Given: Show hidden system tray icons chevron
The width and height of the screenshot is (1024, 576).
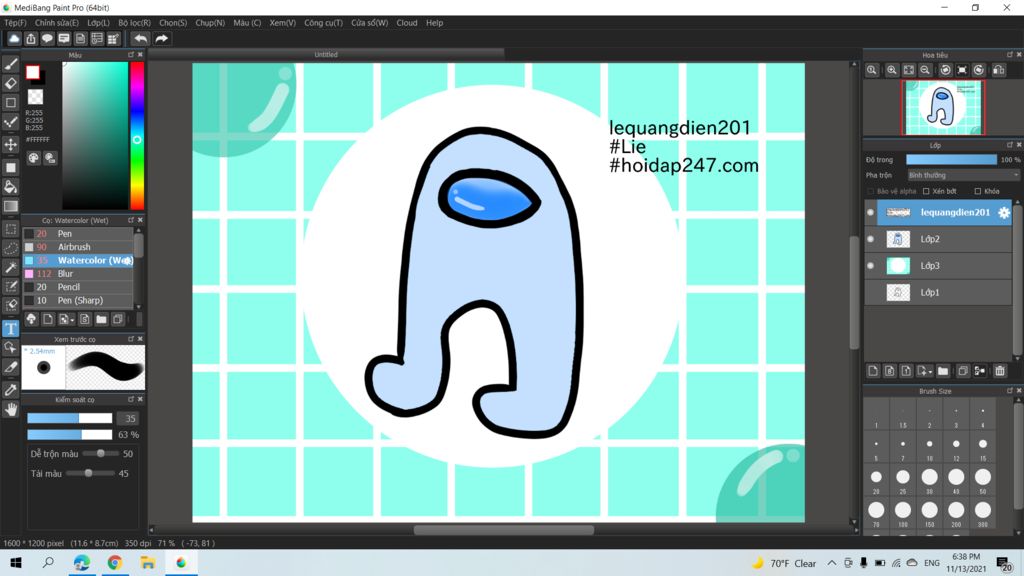Looking at the screenshot, I should (831, 563).
